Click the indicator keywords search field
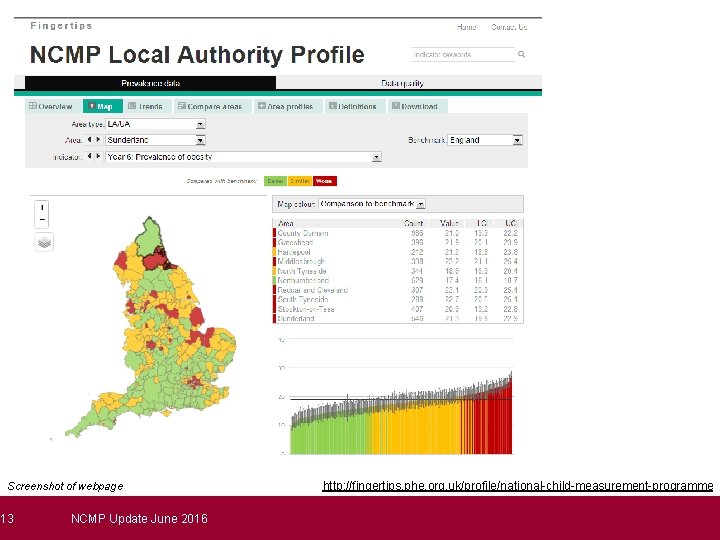Screen dimensions: 720x540 pos(463,54)
